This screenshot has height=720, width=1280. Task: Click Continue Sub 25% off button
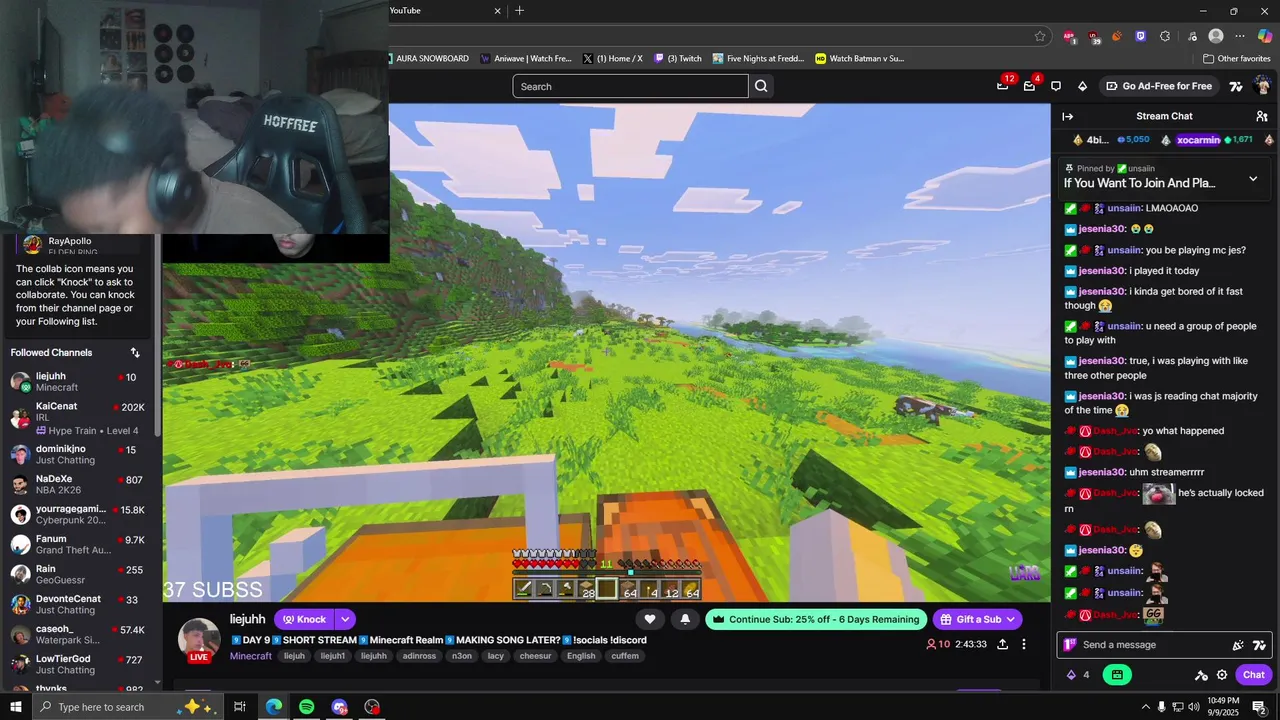pyautogui.click(x=814, y=619)
